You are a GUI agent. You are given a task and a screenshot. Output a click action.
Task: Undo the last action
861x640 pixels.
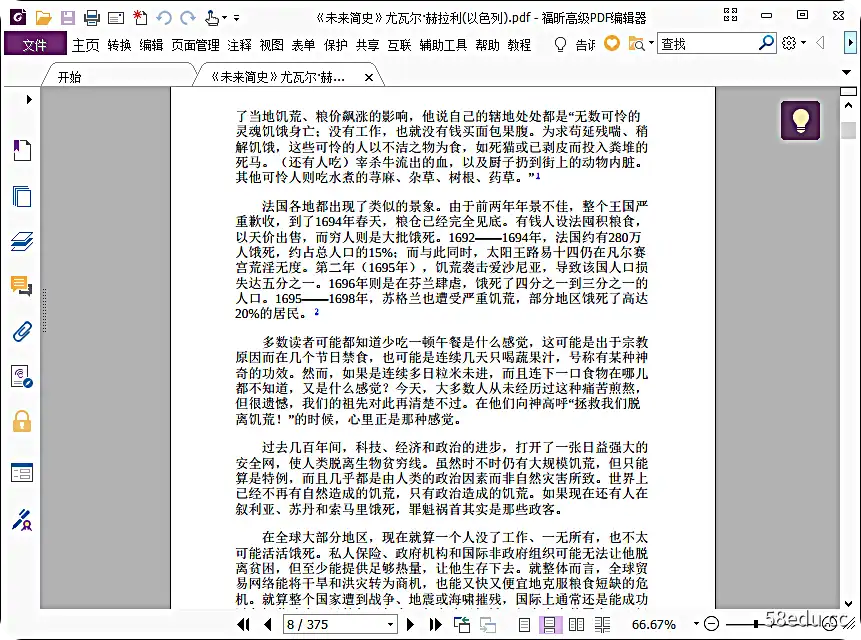(164, 18)
